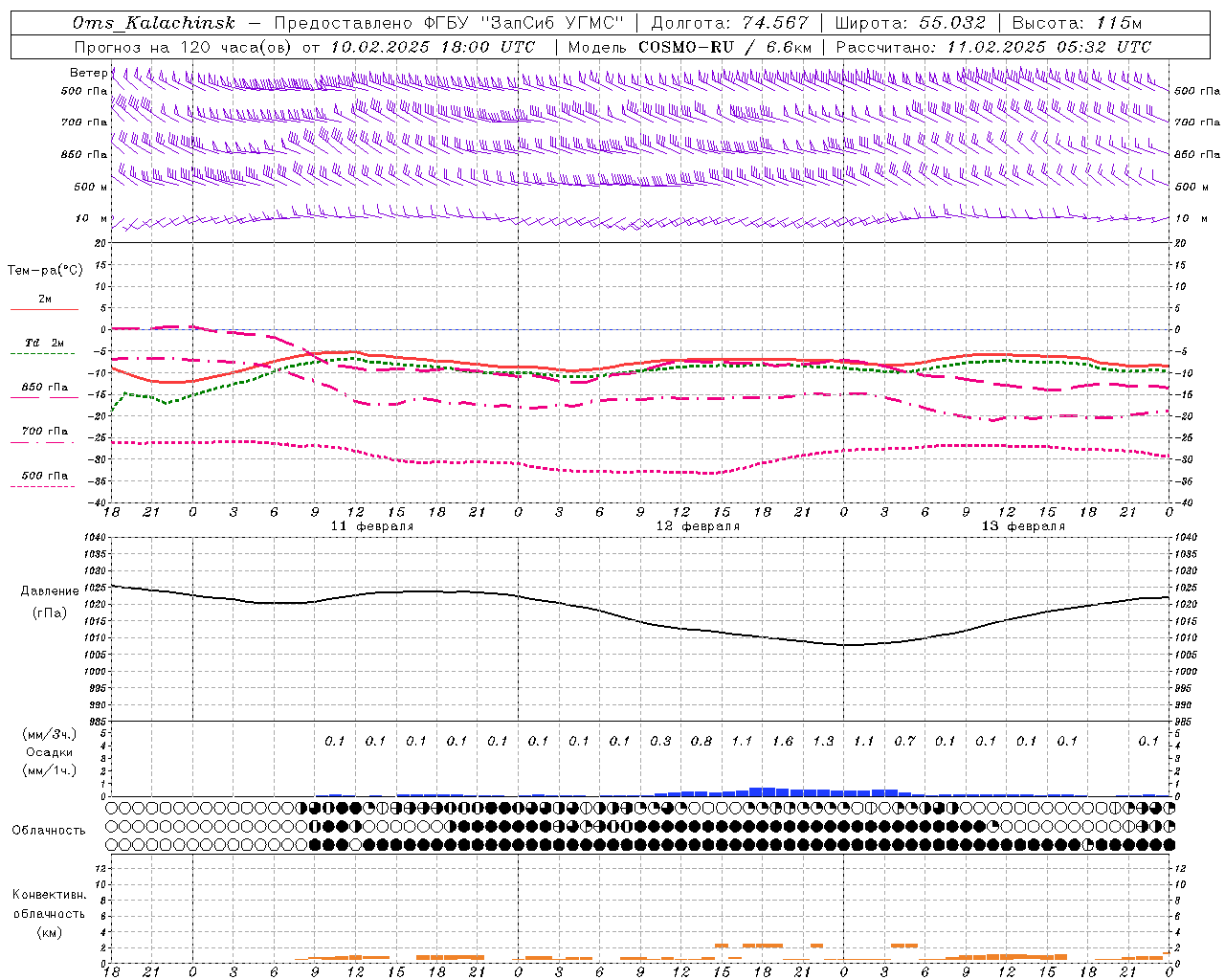This screenshot has width=1225, height=980.
Task: Click the Давление pressure panel label
Action: click(x=50, y=591)
